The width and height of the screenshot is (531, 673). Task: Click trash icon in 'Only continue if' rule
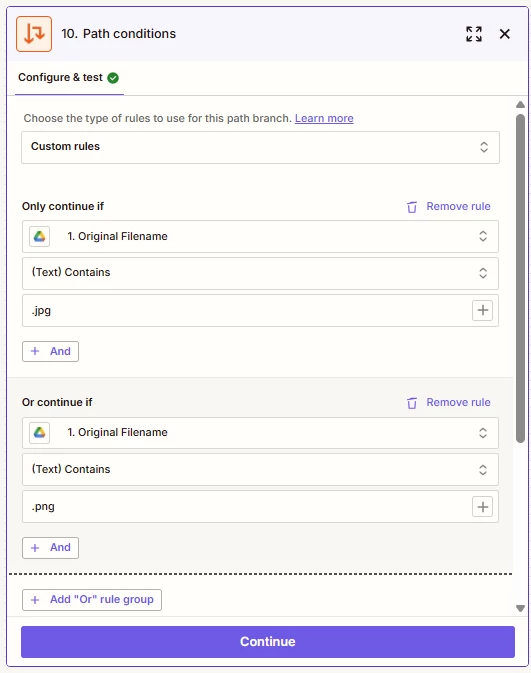point(412,207)
